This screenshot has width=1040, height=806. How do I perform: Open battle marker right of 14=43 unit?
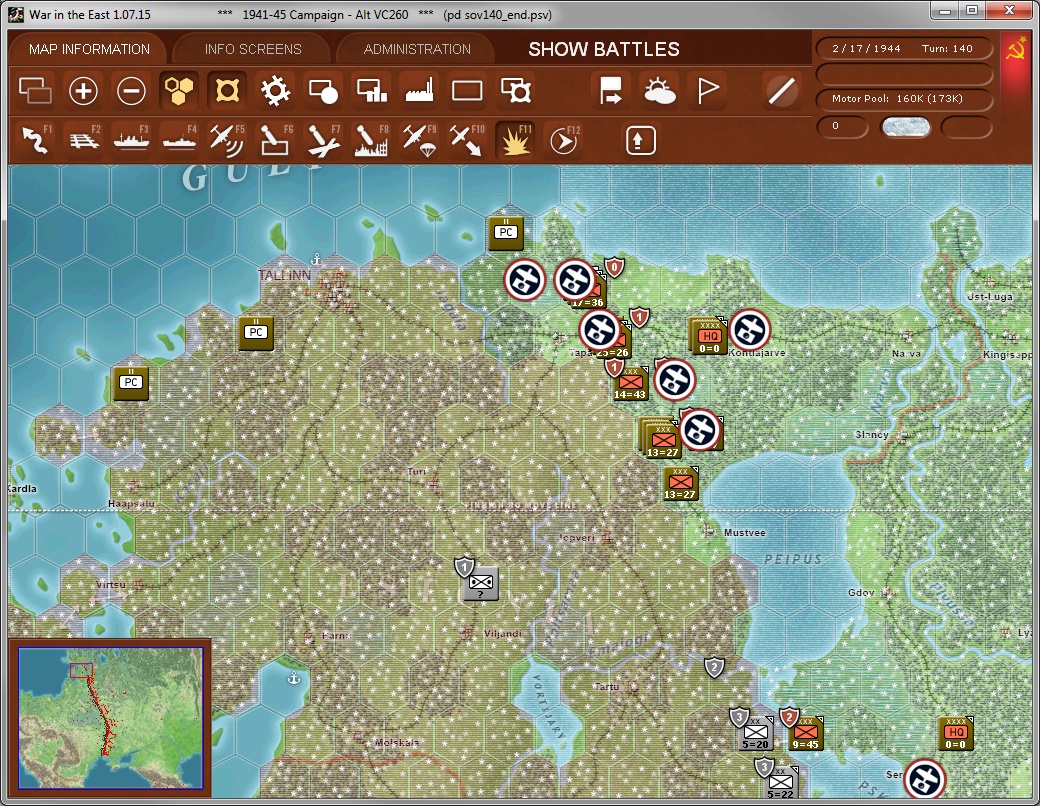[675, 379]
